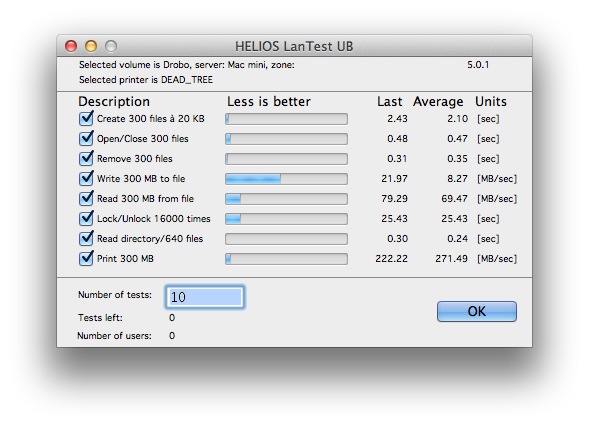Click the Units column header

click(491, 101)
